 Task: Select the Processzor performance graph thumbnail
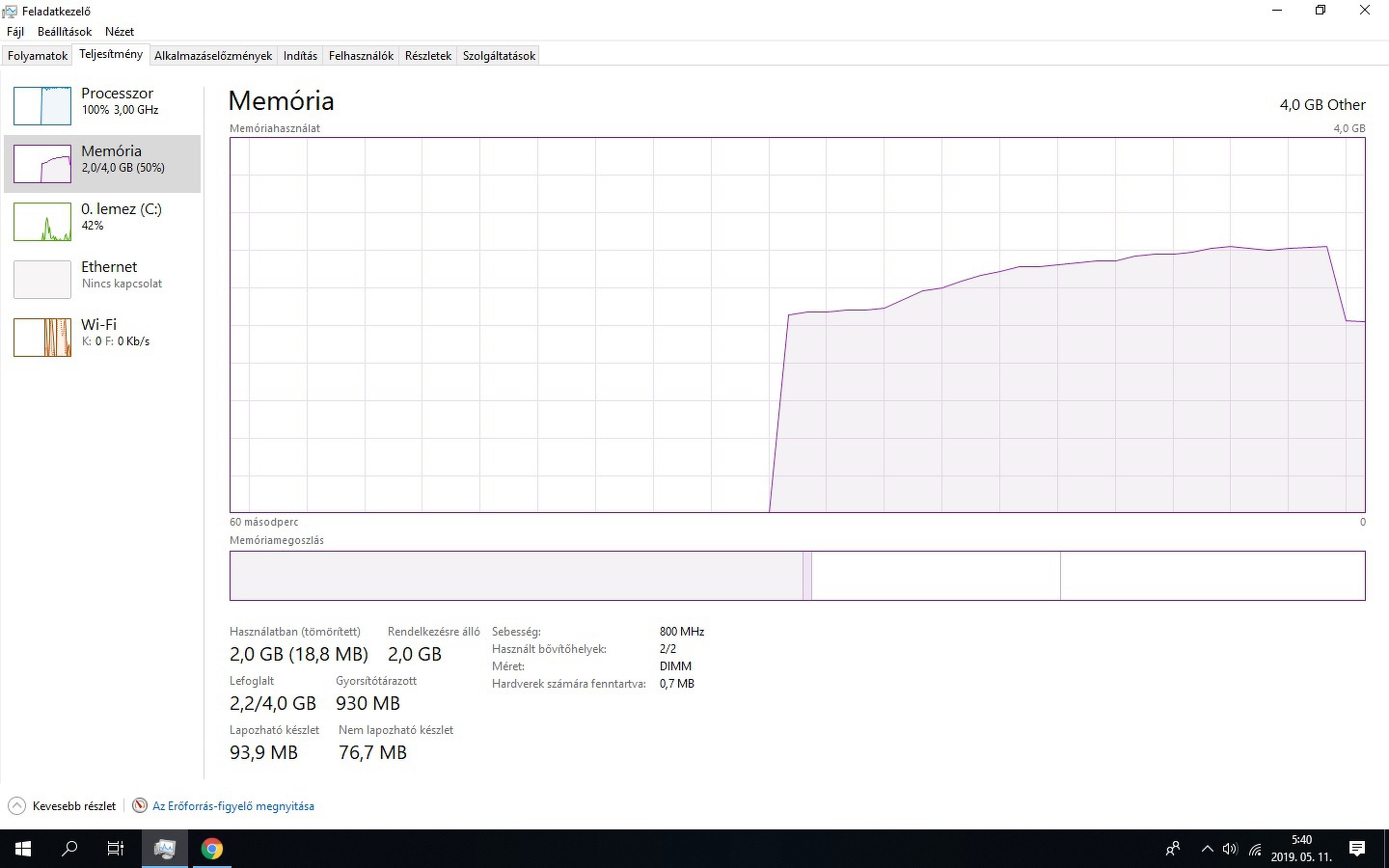(x=42, y=106)
